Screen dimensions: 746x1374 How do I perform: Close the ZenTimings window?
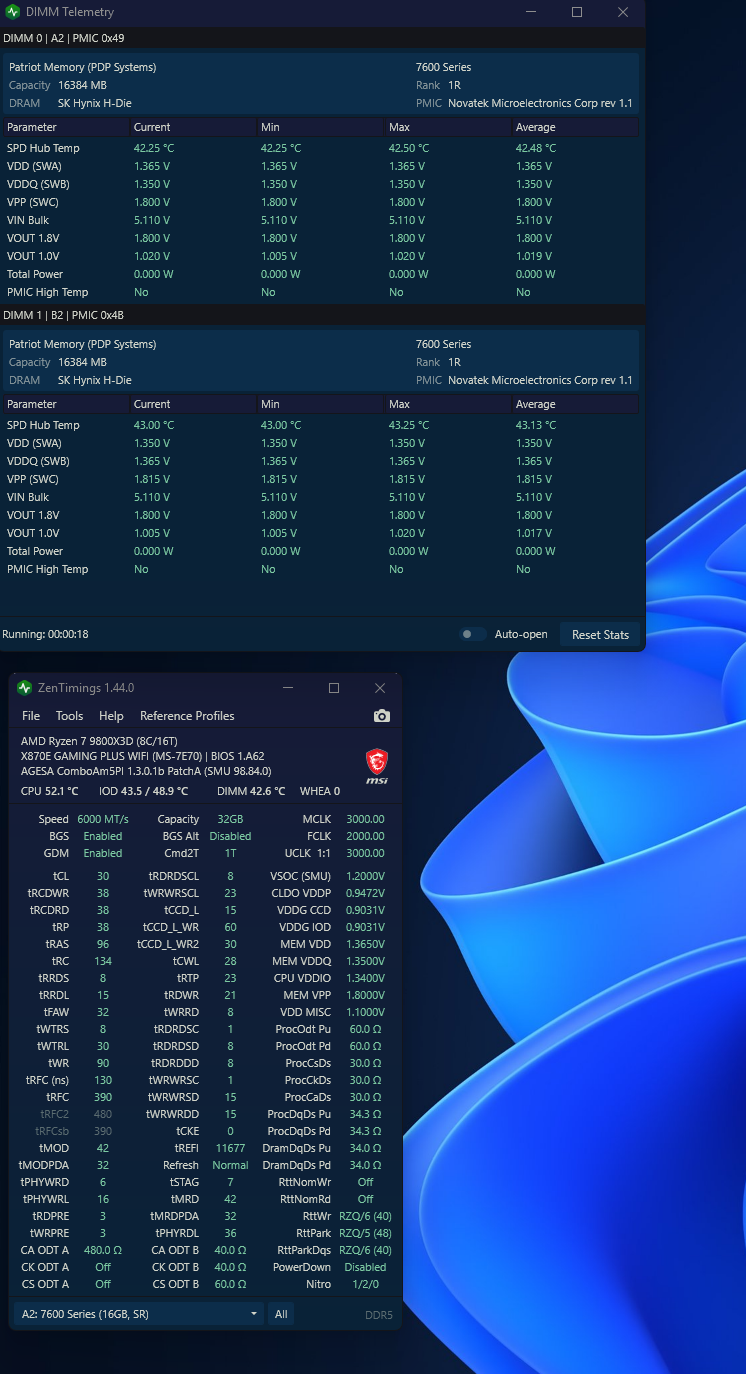click(x=380, y=688)
